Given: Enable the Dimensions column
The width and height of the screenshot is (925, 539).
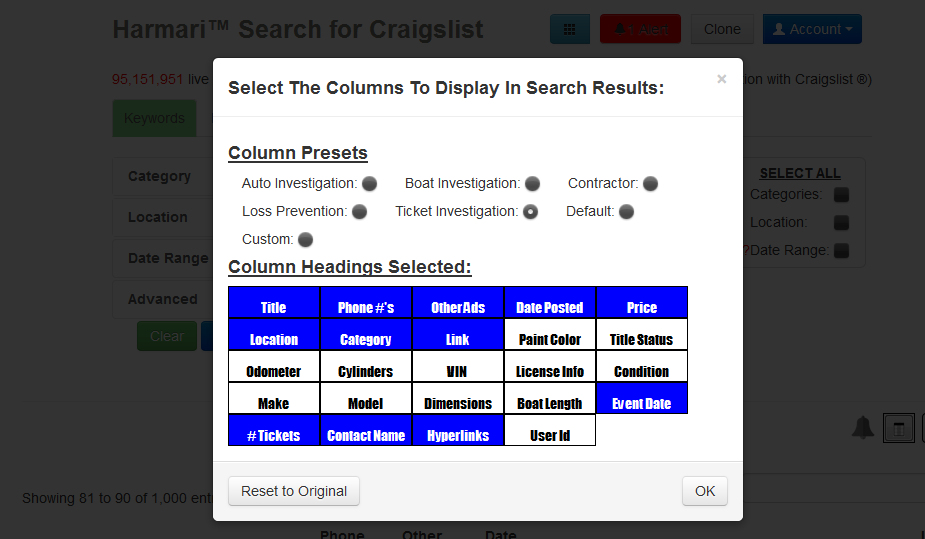Looking at the screenshot, I should (458, 398).
